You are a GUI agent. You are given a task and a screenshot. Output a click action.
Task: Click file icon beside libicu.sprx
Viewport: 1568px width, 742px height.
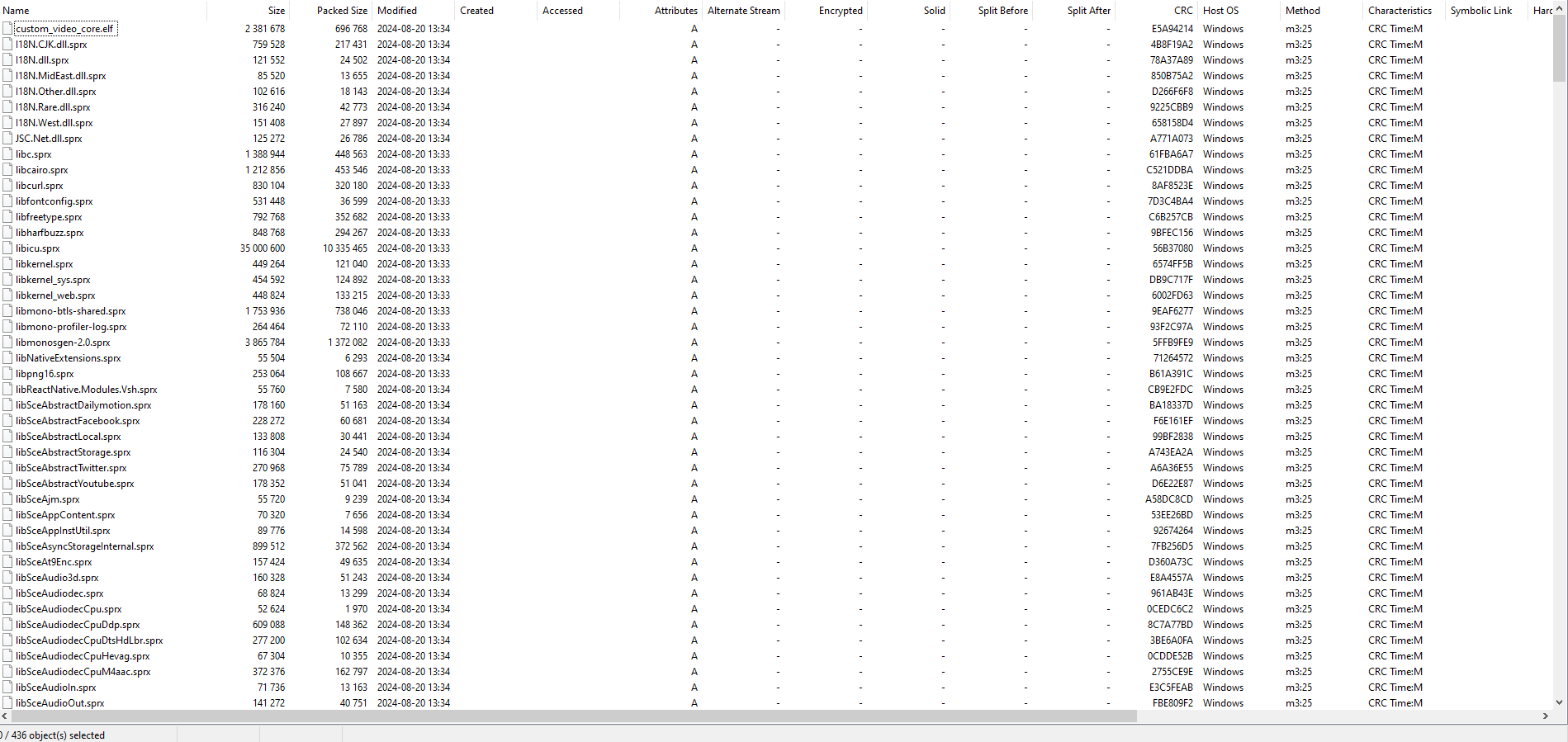7,248
